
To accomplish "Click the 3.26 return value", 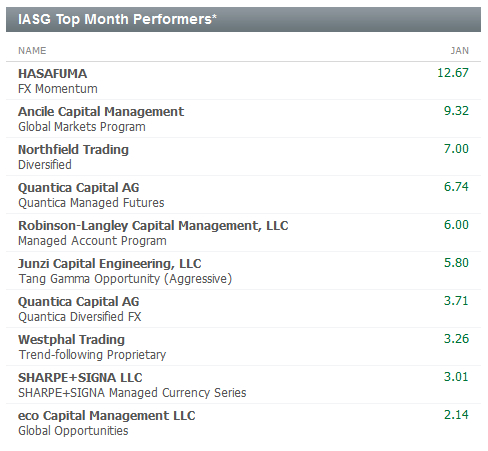I will (x=456, y=339).
